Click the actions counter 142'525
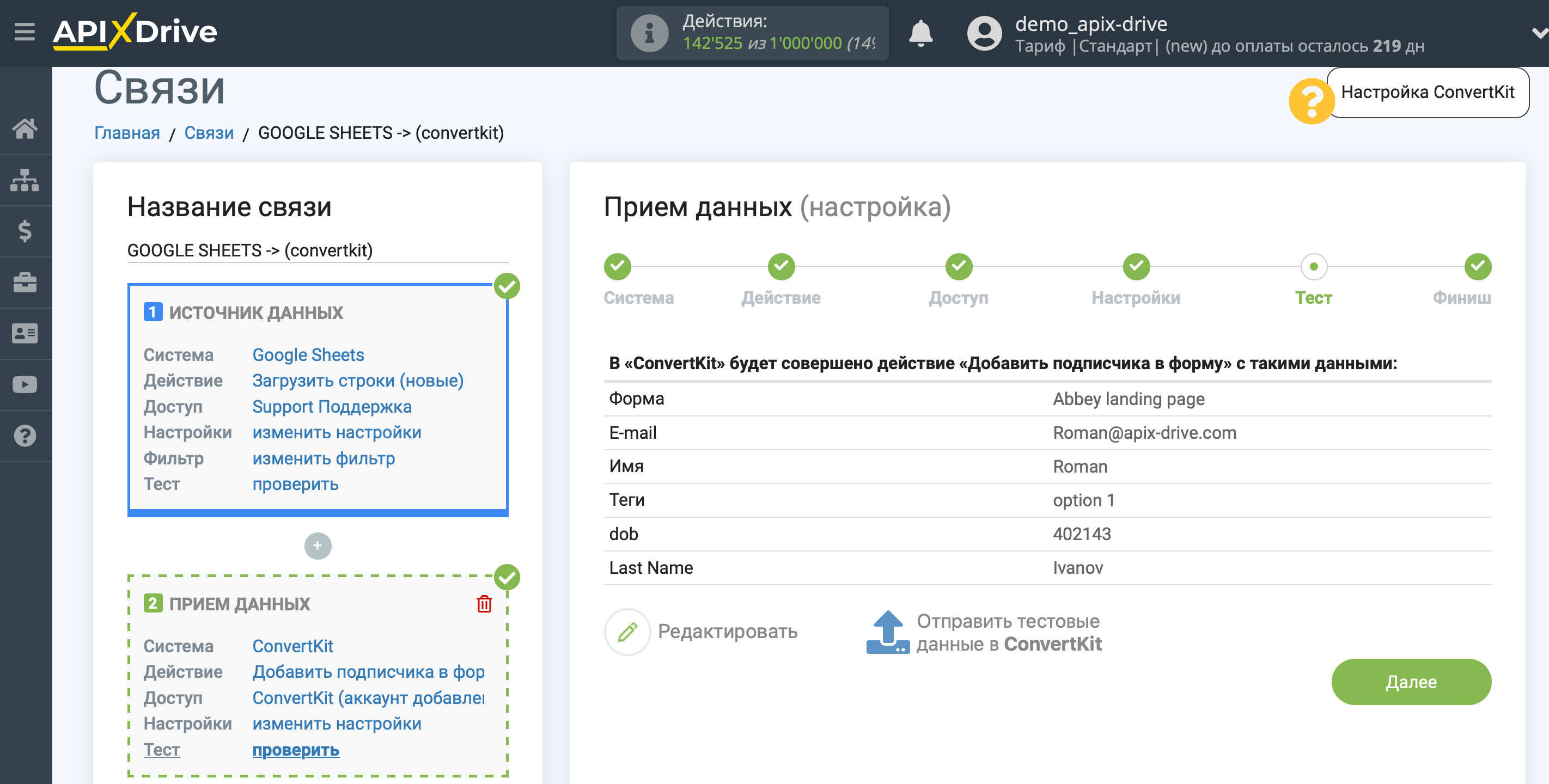Image resolution: width=1549 pixels, height=784 pixels. click(x=712, y=44)
